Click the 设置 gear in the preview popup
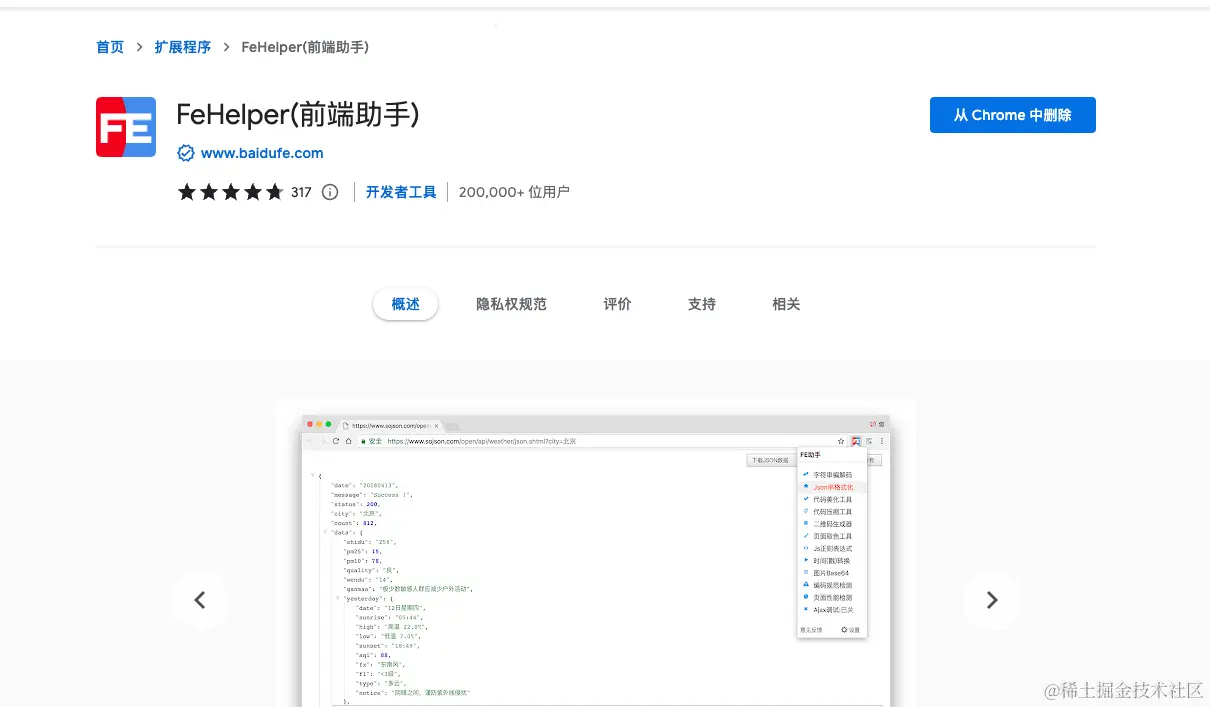 [850, 630]
